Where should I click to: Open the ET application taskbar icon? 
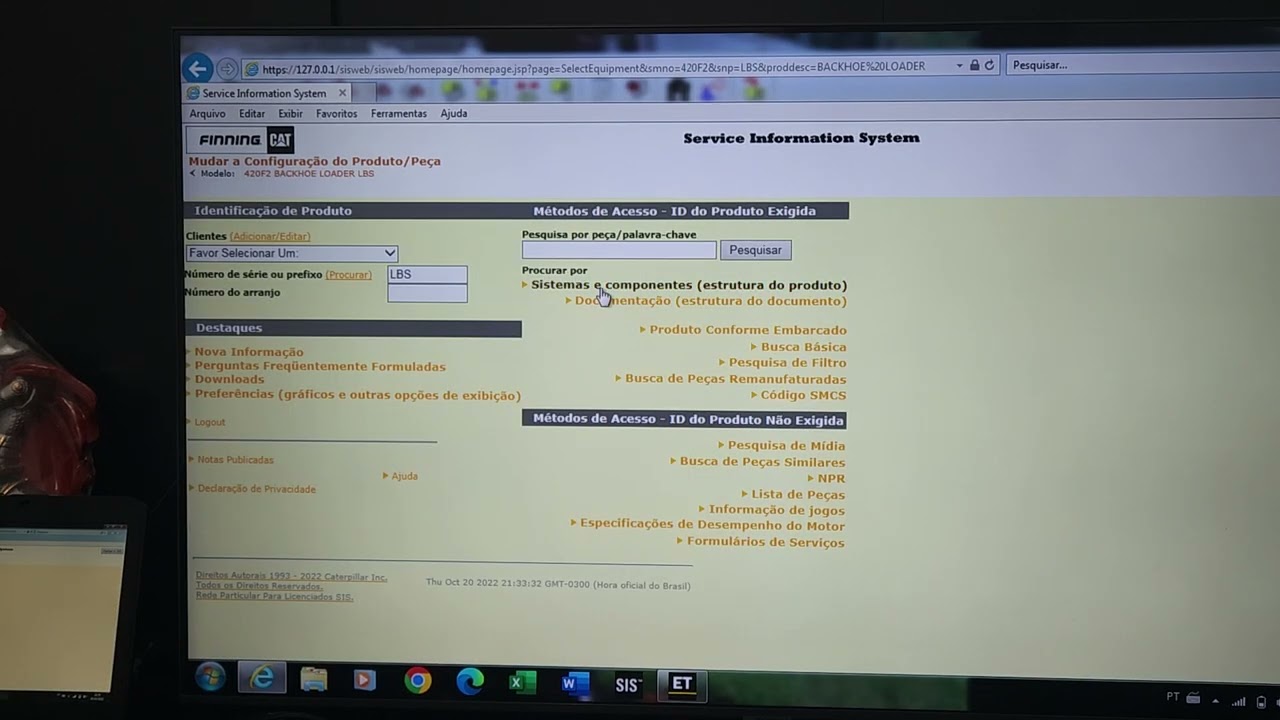tap(682, 684)
